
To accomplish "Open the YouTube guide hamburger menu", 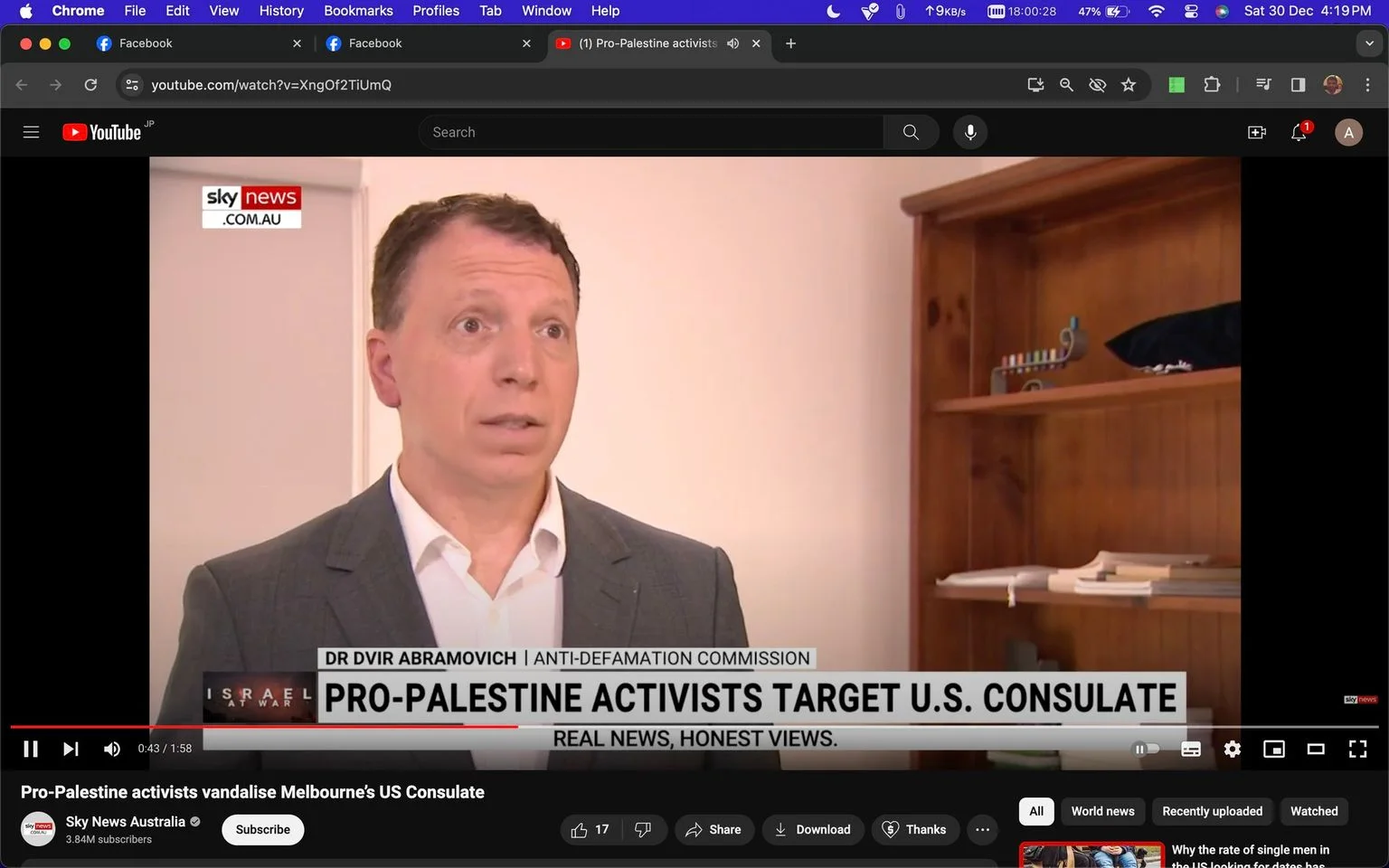I will point(31,132).
